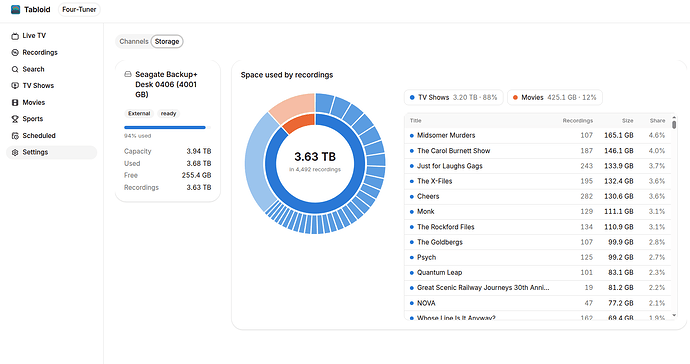Select Great Scenic Railway Journeys row
Image resolution: width=690 pixels, height=364 pixels.
538,288
